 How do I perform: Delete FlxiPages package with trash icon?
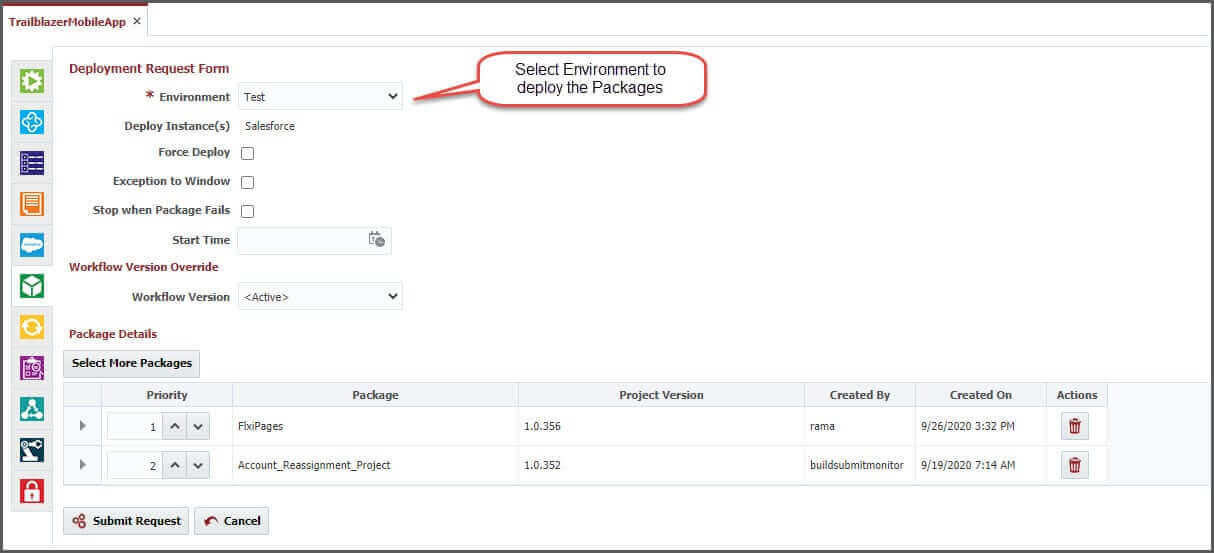(x=1075, y=426)
